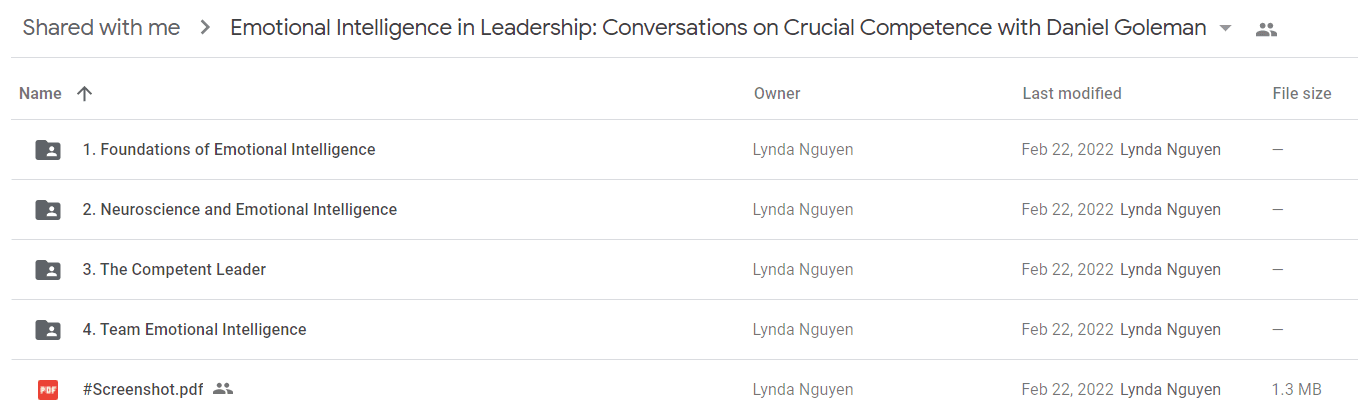
Task: Click the shared folder icon for The Competent Leader
Action: (x=48, y=270)
